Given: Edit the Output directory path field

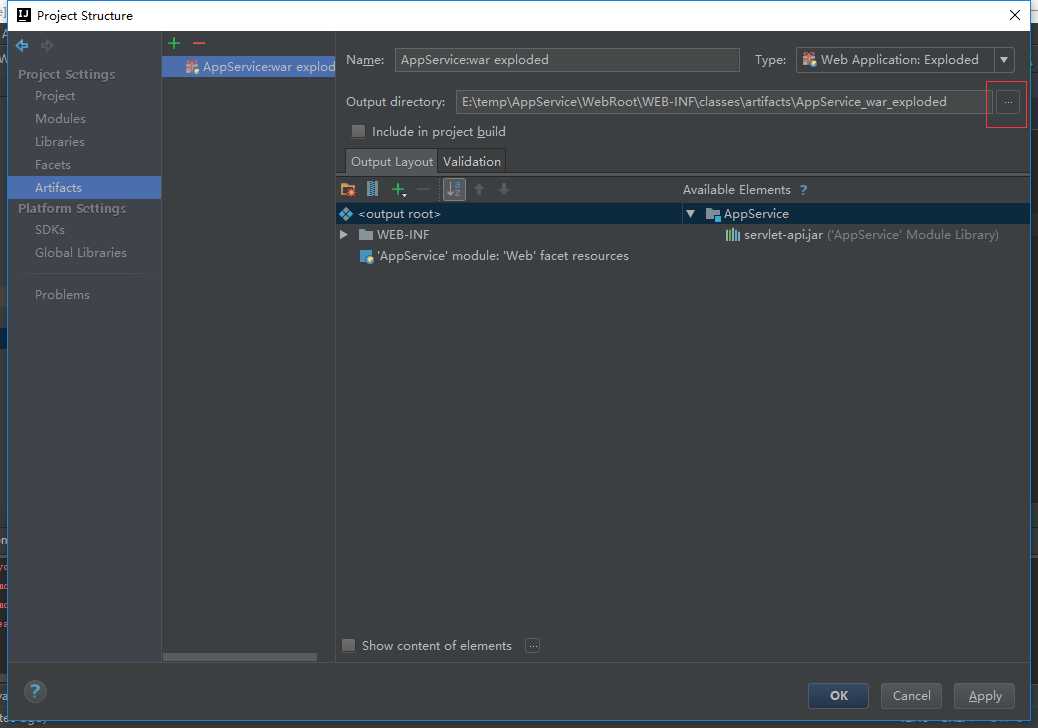Looking at the screenshot, I should point(723,102).
